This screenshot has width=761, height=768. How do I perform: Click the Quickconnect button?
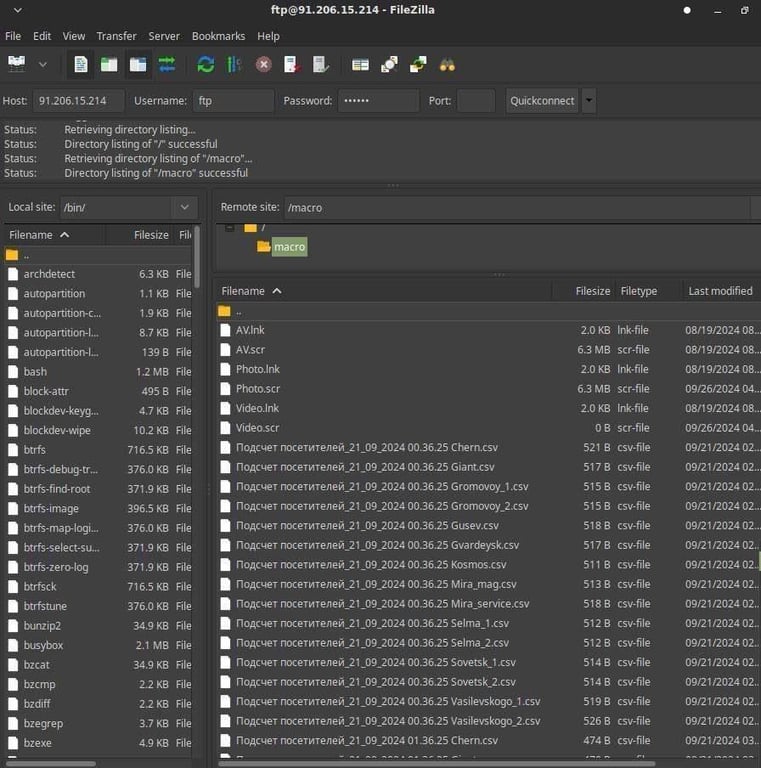[542, 101]
